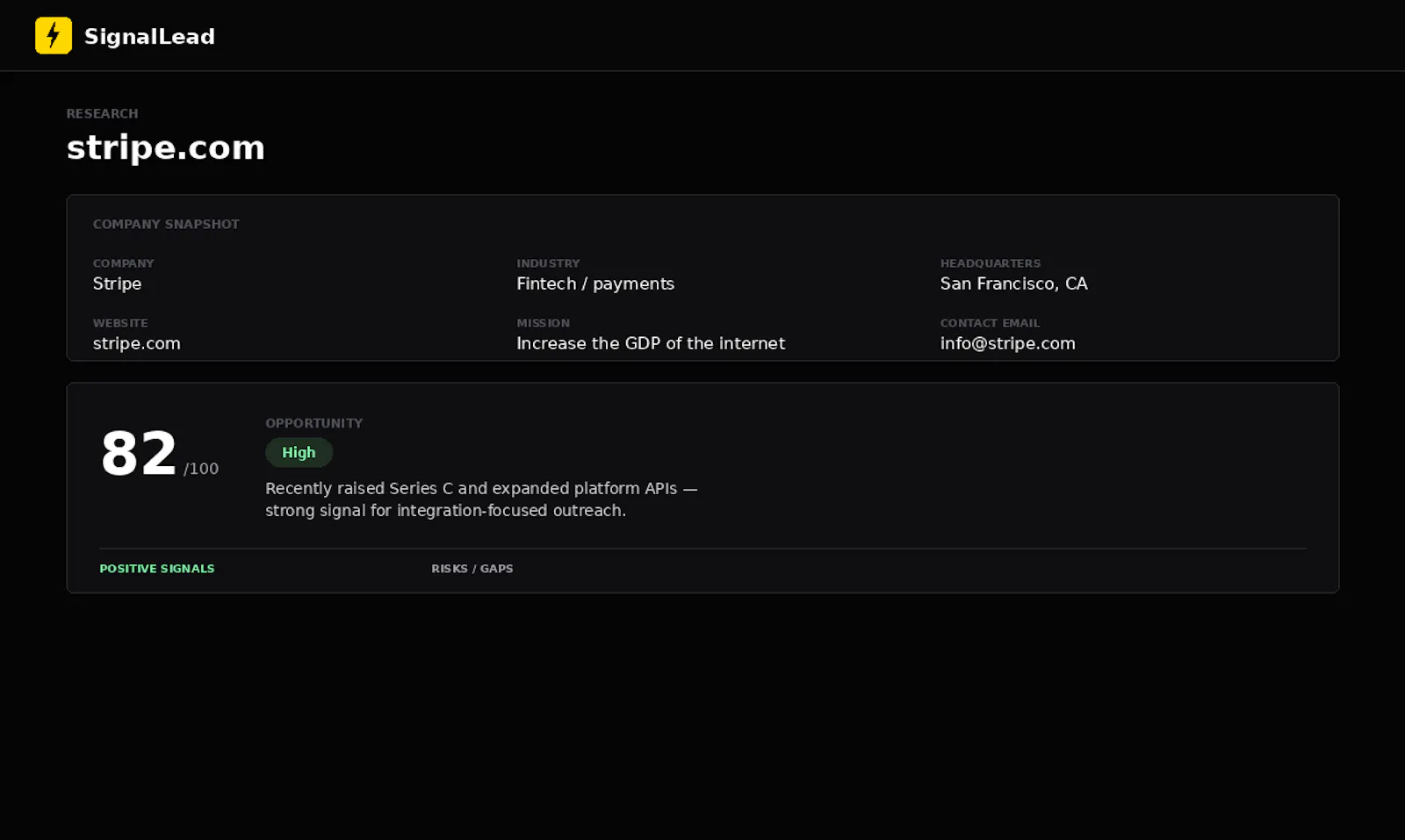Select the stripe.com page heading
1405x840 pixels.
point(165,147)
